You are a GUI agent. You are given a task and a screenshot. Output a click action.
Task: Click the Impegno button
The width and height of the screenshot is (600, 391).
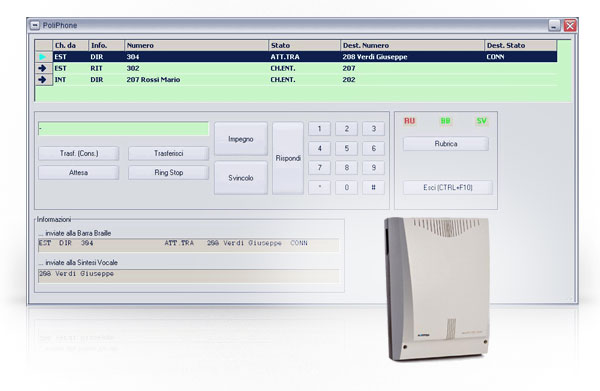click(x=241, y=139)
